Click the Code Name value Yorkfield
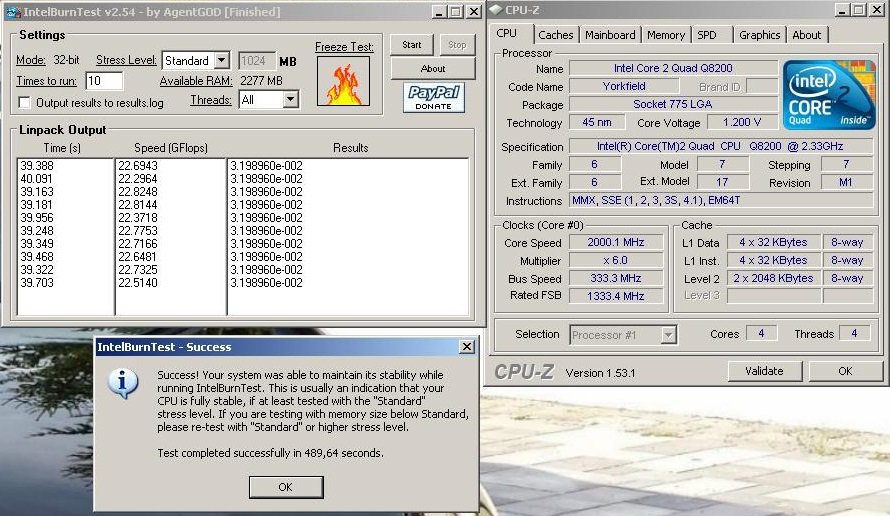Image resolution: width=890 pixels, height=516 pixels. [x=624, y=86]
